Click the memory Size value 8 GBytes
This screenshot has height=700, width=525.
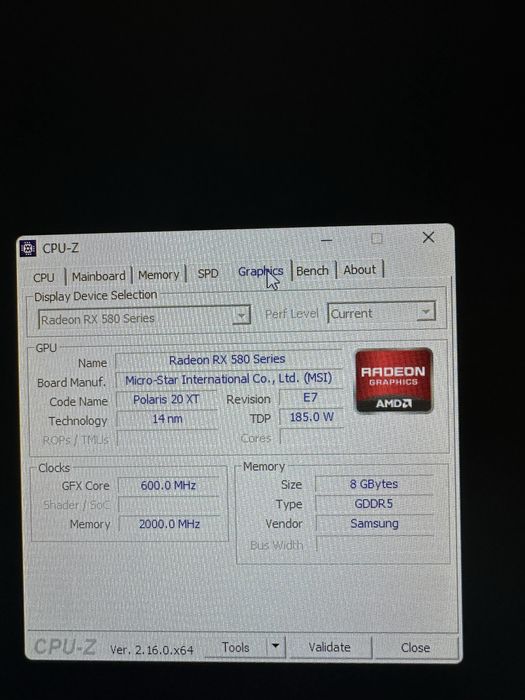(374, 484)
